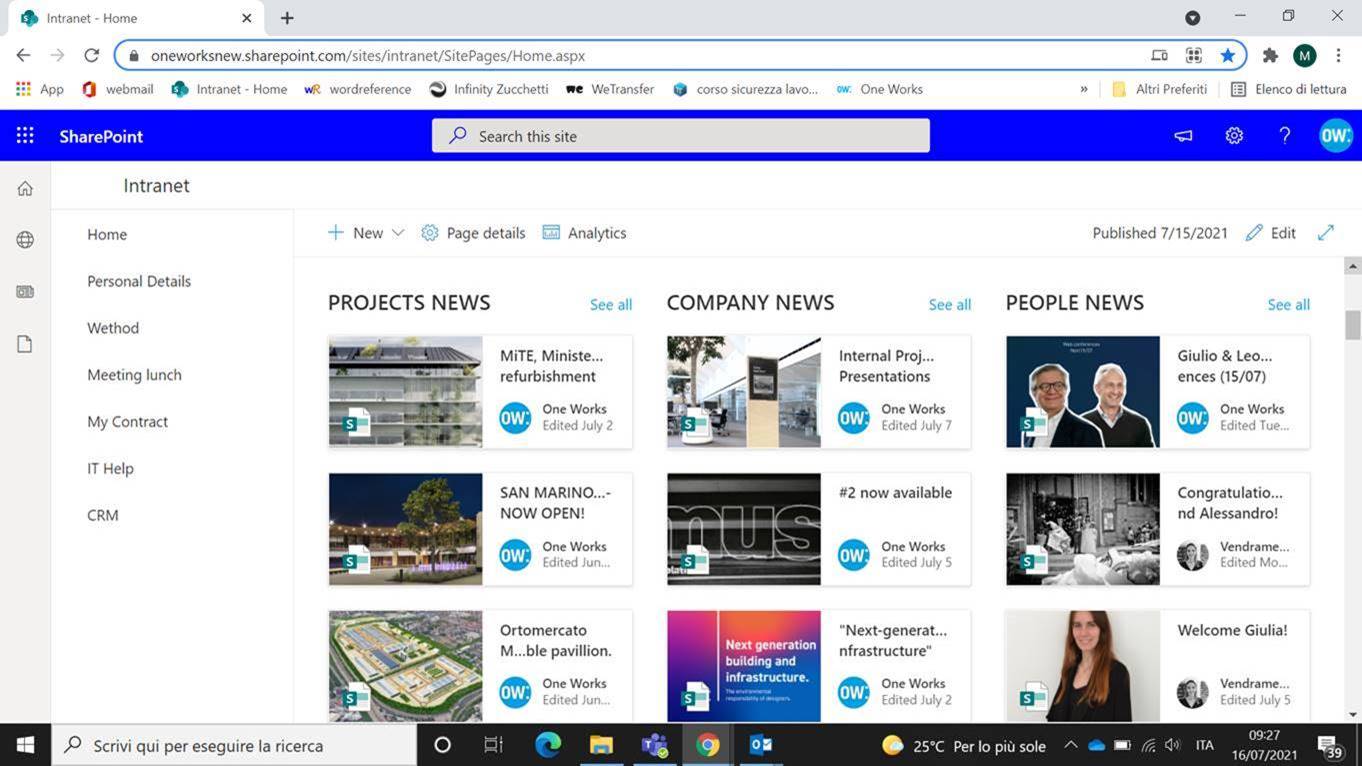This screenshot has width=1362, height=766.
Task: Select the home icon in the left rail
Action: 23,187
